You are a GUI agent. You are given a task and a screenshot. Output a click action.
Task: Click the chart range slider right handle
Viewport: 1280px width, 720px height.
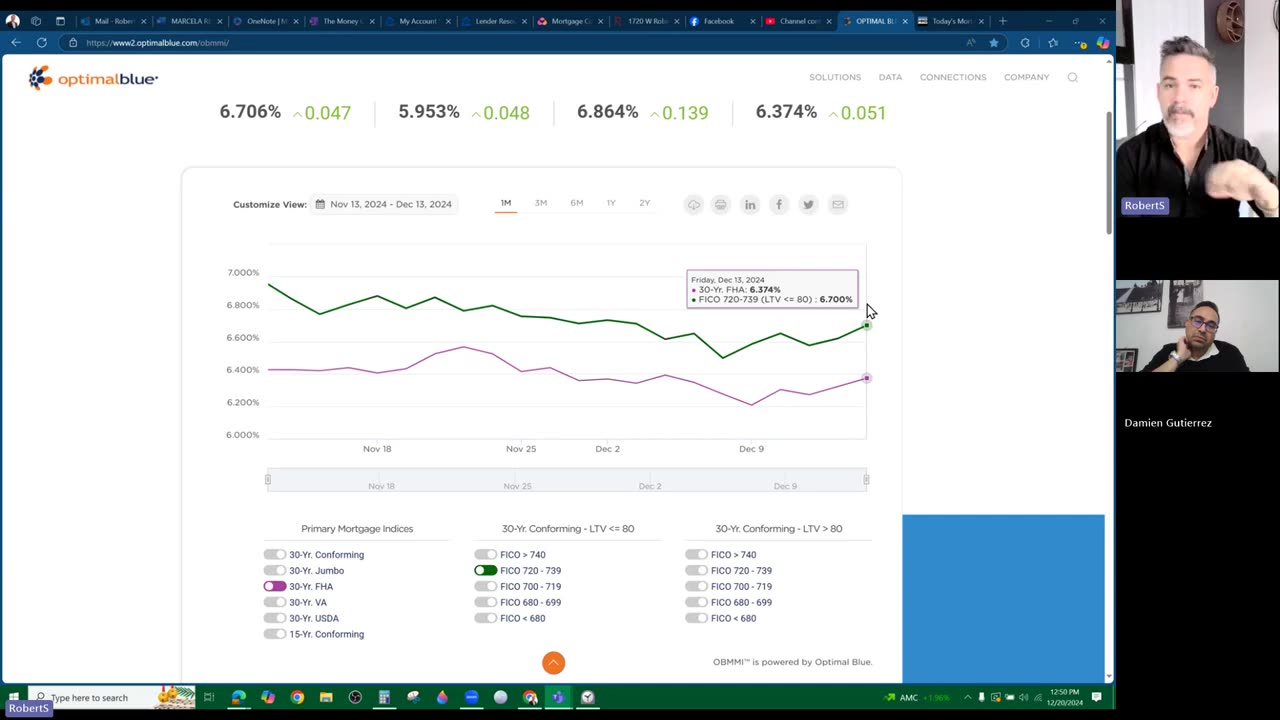tap(866, 480)
